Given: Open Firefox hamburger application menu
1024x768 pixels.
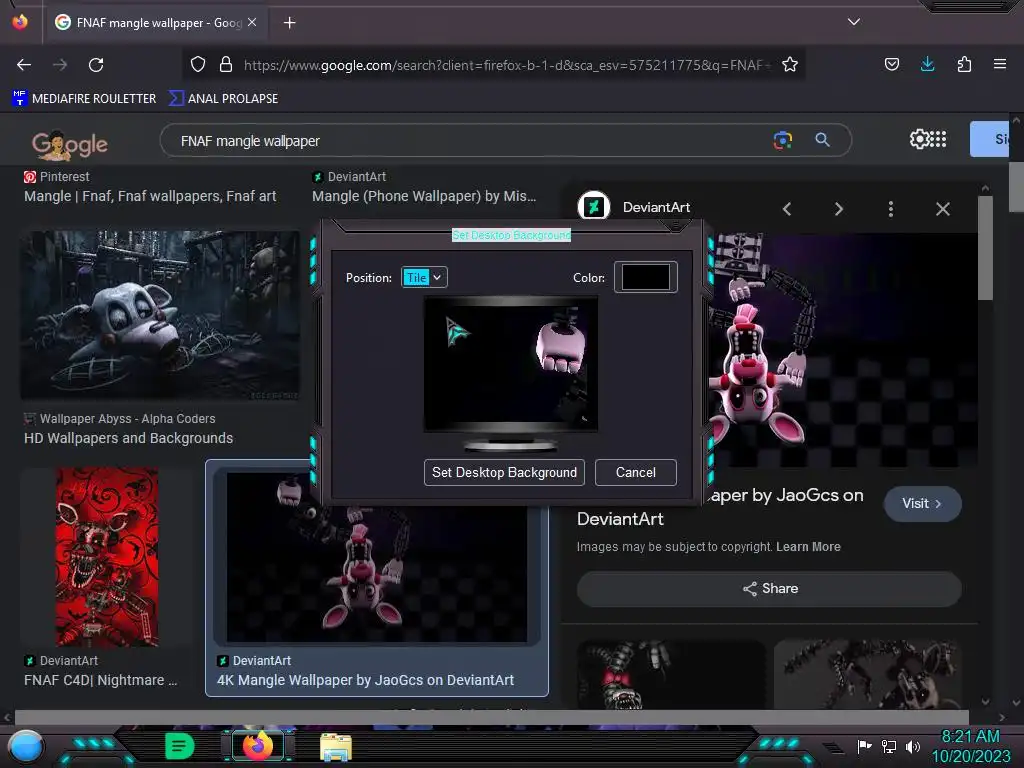Looking at the screenshot, I should pos(999,64).
